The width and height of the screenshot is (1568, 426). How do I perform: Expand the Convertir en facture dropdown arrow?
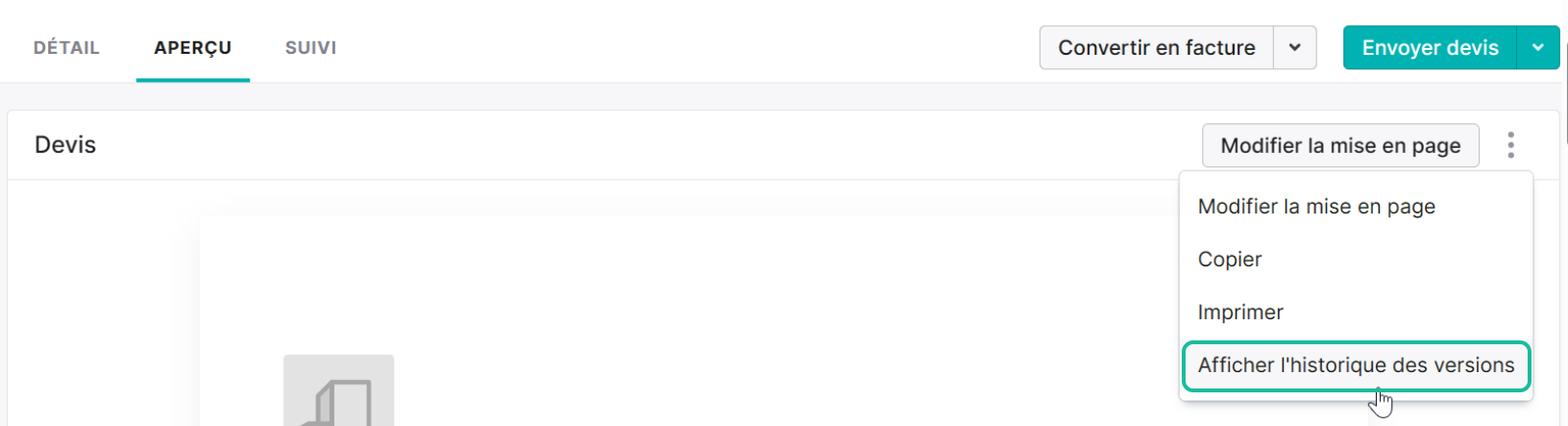point(1294,48)
